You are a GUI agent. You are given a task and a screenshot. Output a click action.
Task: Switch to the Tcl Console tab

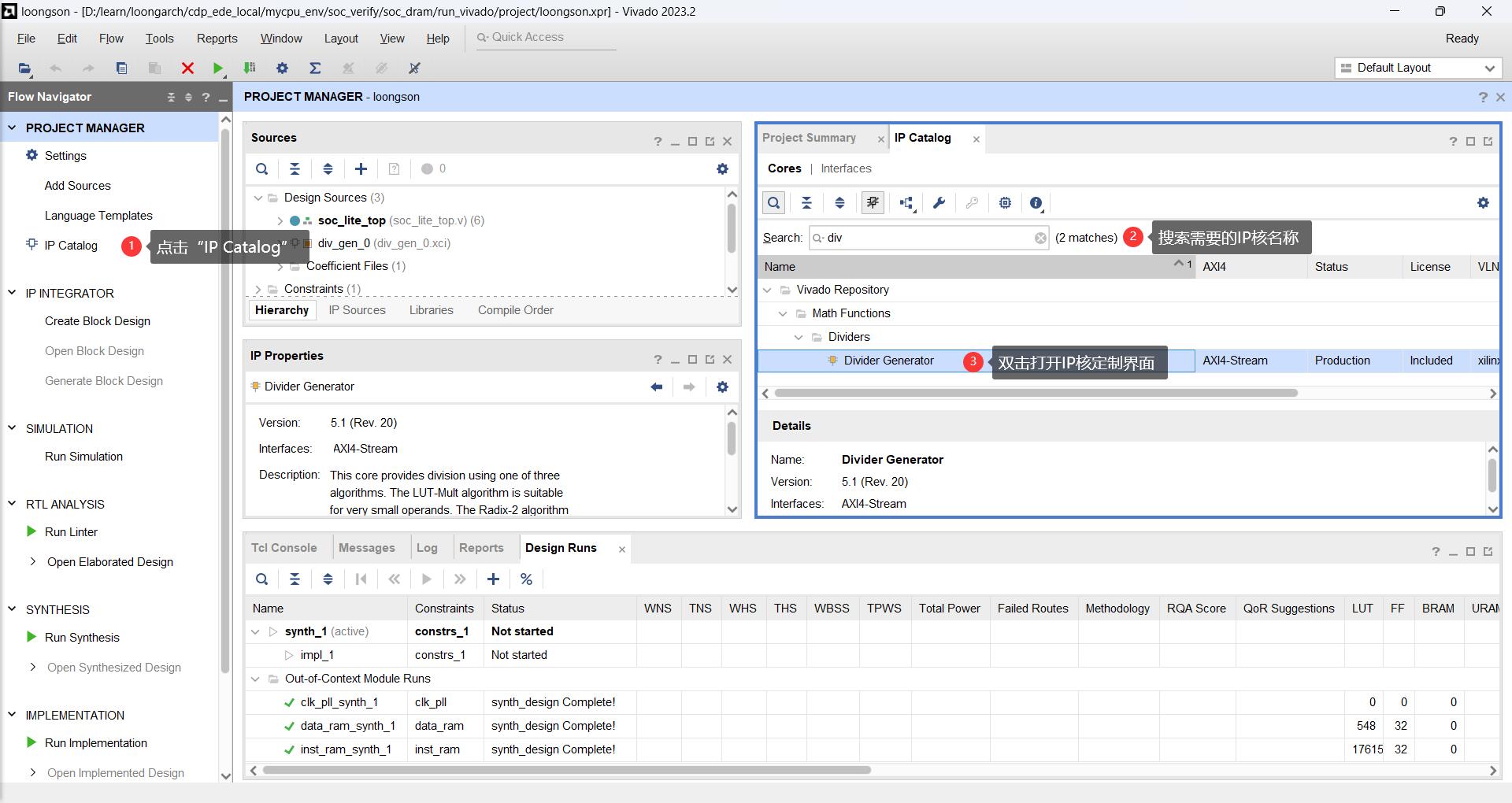pos(284,548)
